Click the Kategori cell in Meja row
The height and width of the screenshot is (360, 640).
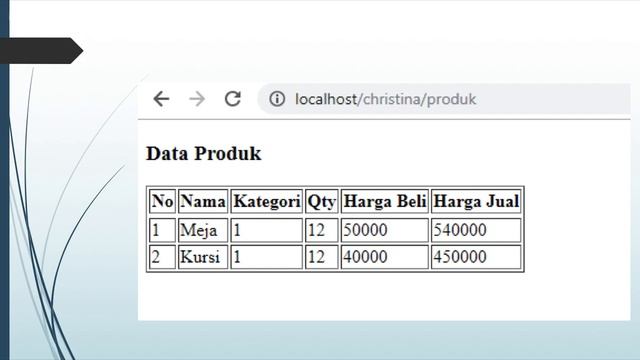coord(267,230)
